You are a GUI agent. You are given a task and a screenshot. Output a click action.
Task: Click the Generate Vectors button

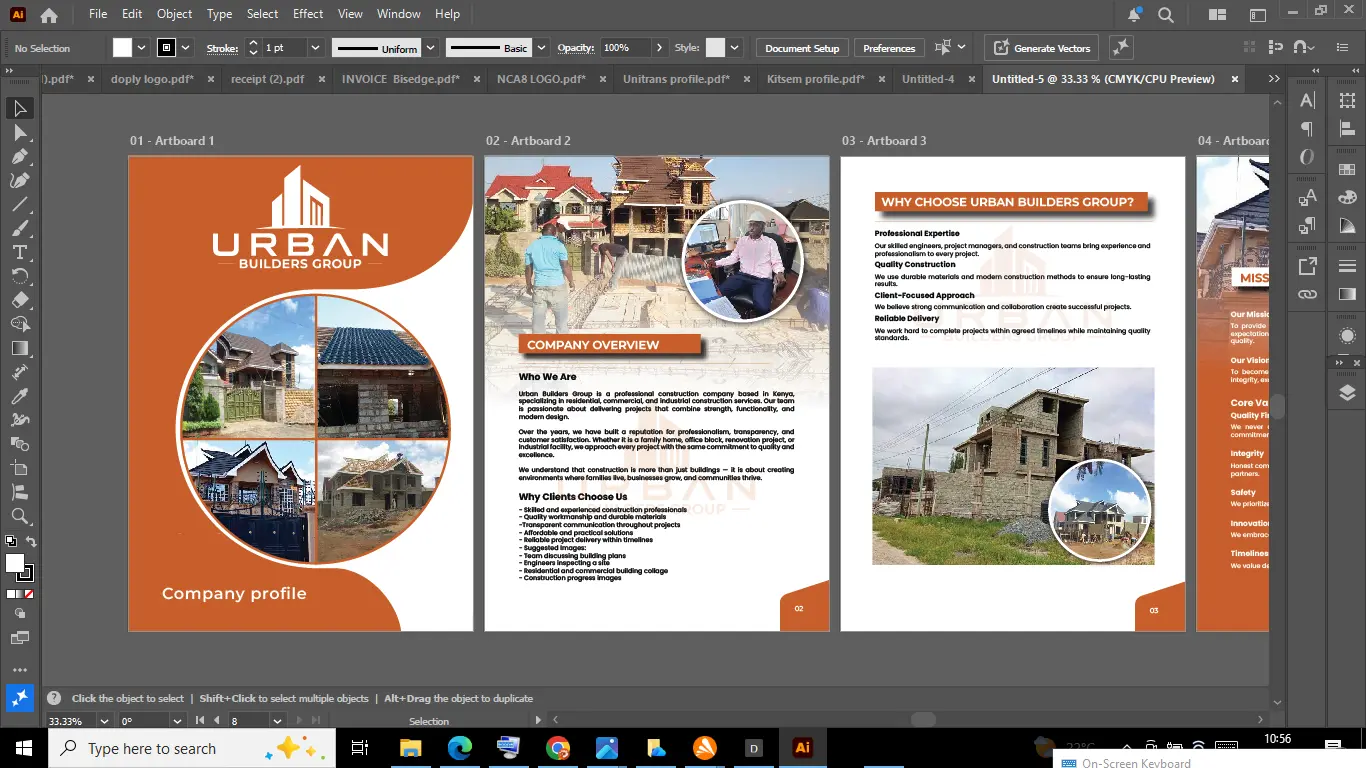click(1042, 48)
